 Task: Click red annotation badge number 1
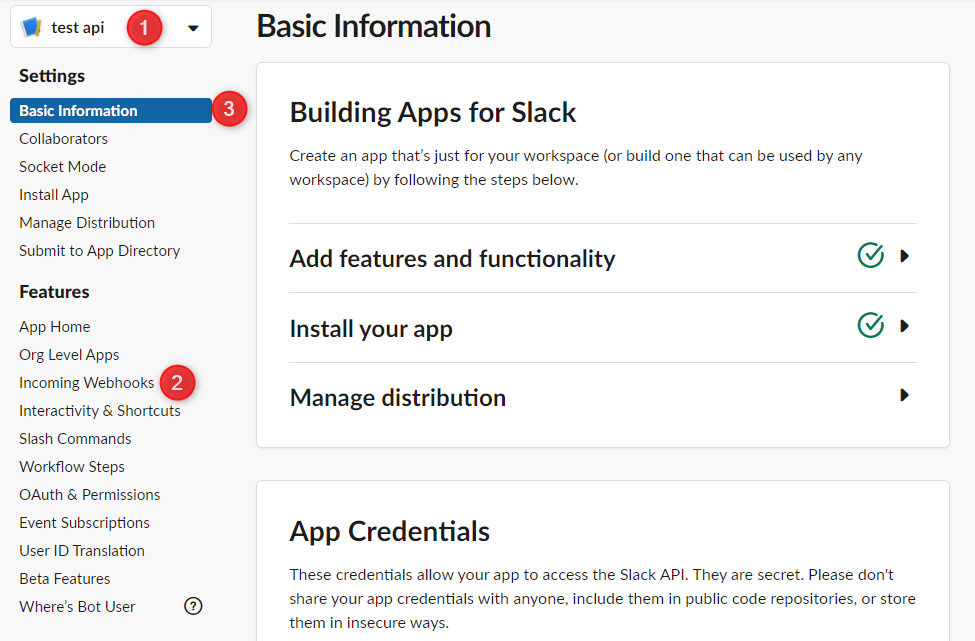tap(144, 28)
